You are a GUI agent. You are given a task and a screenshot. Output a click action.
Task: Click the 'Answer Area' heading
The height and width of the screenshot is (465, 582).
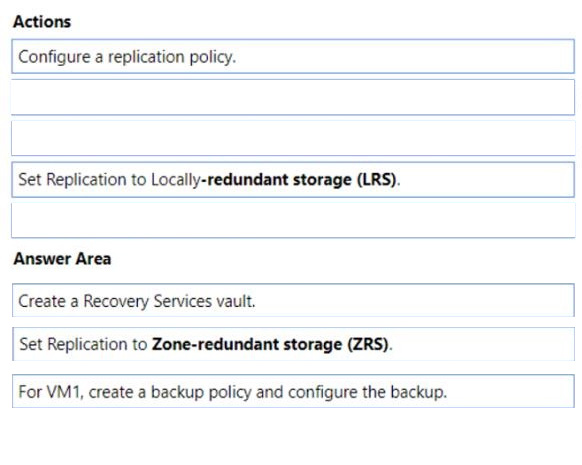coord(62,259)
